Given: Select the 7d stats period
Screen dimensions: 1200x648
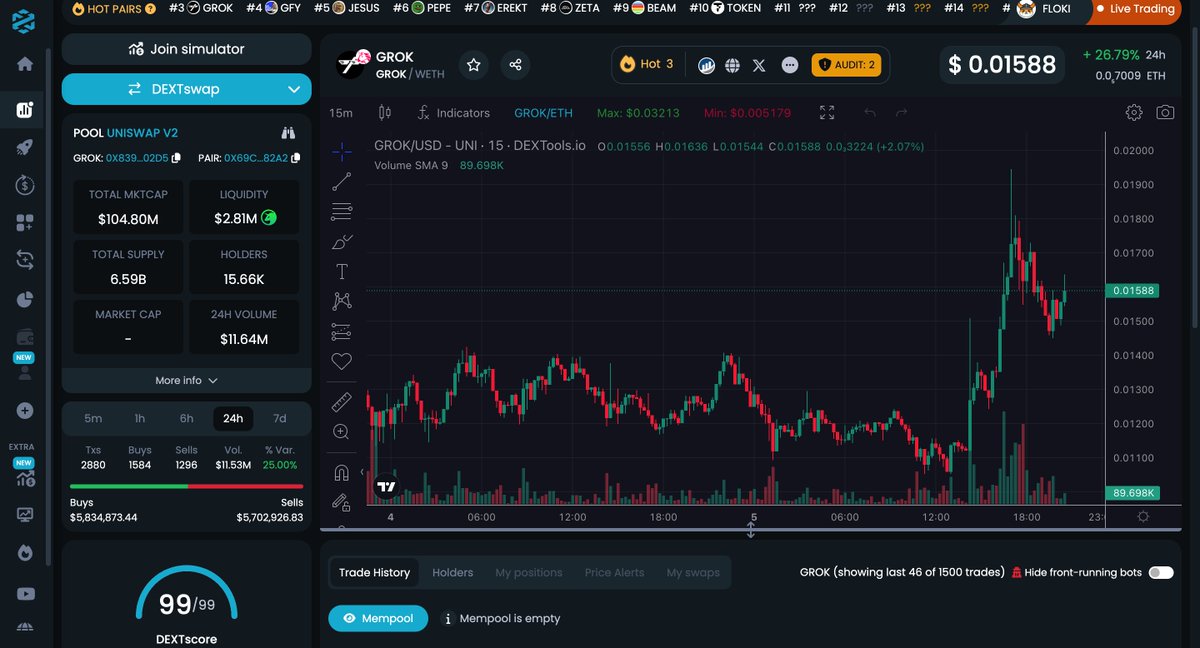Looking at the screenshot, I should tap(280, 418).
